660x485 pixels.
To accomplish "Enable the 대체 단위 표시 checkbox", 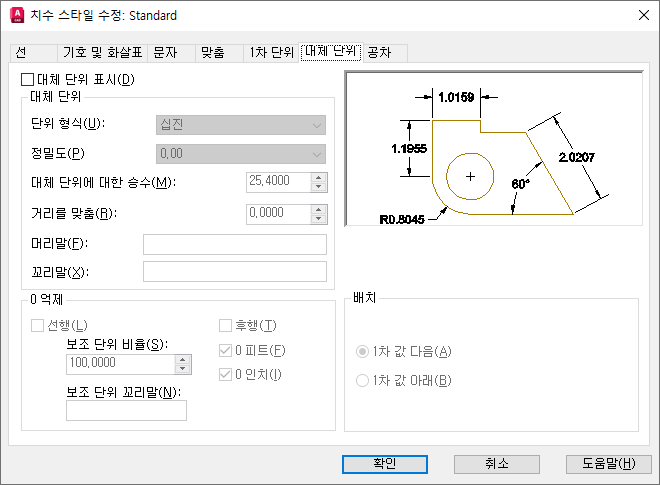I will click(27, 80).
